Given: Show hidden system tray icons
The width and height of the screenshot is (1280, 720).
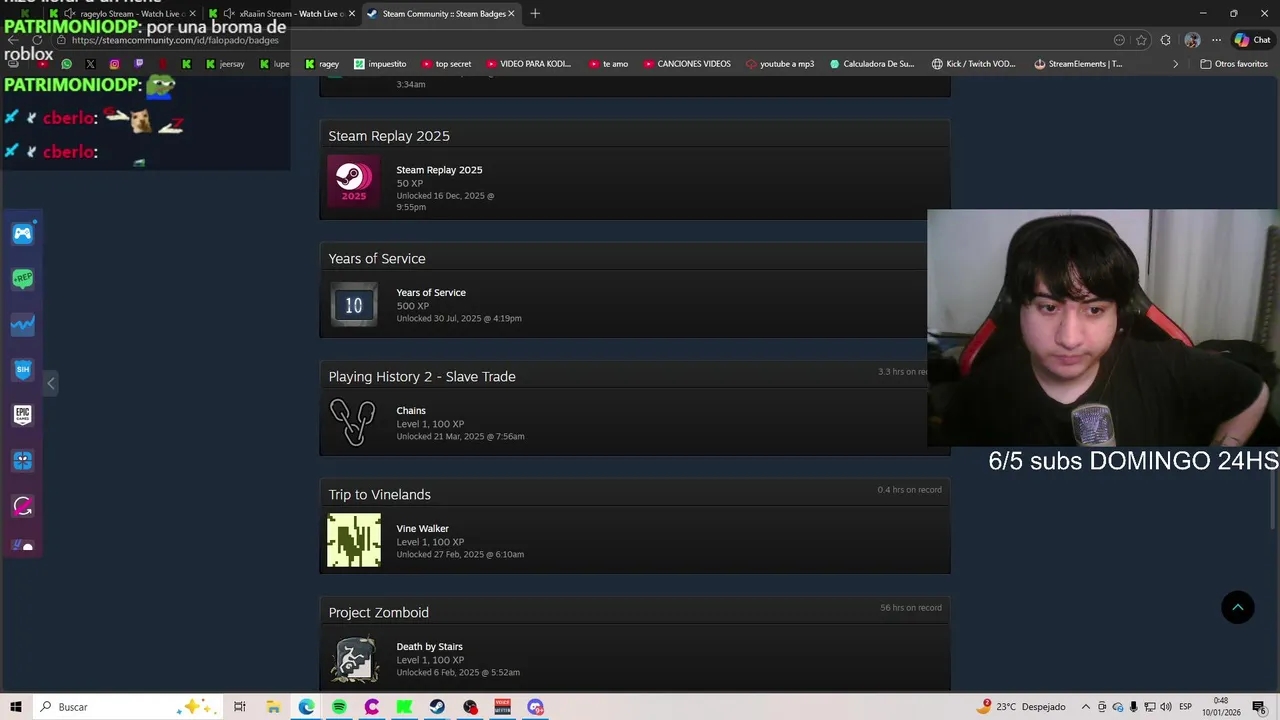Looking at the screenshot, I should [1086, 707].
